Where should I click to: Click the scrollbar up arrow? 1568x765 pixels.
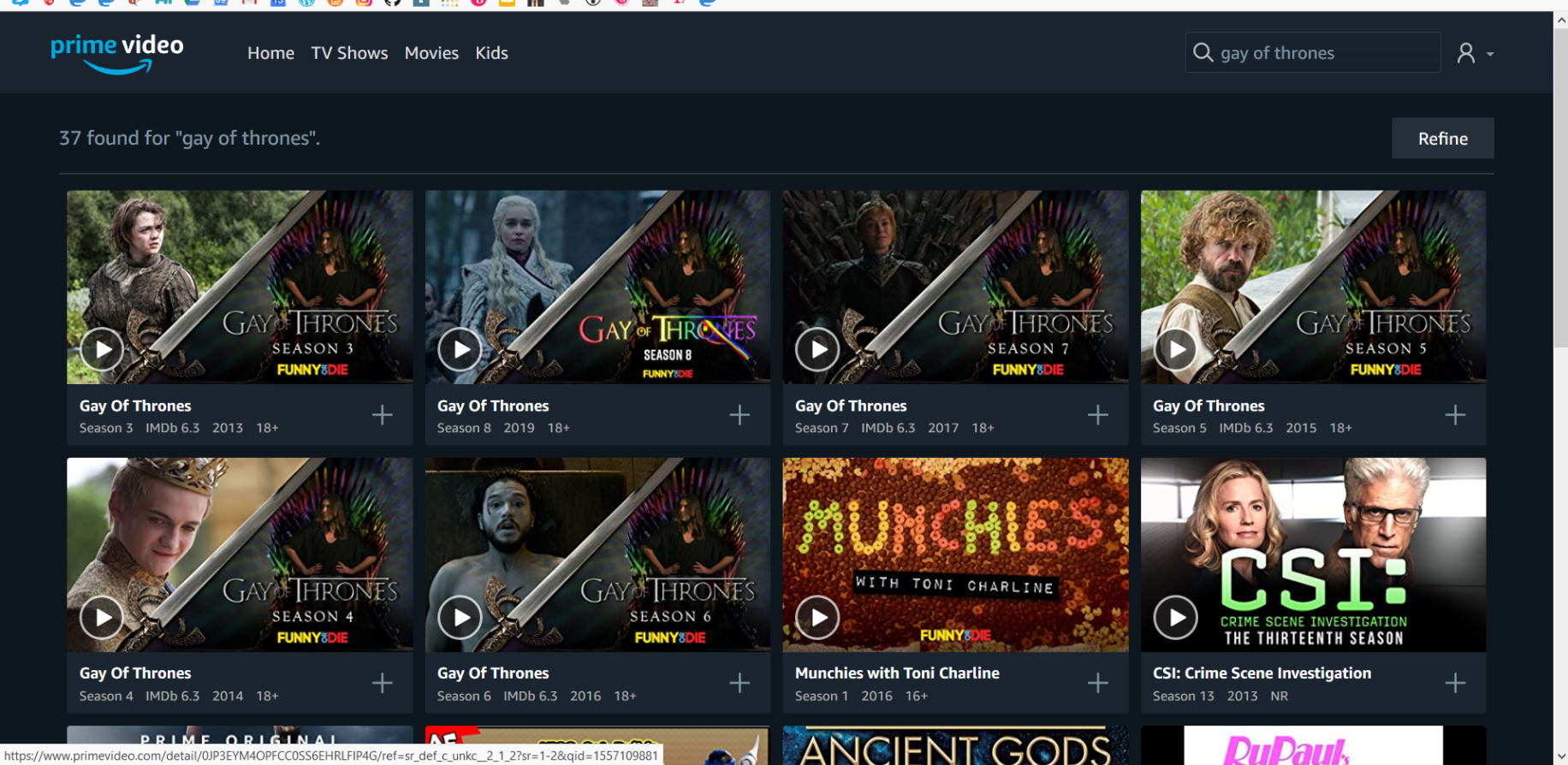point(1560,21)
